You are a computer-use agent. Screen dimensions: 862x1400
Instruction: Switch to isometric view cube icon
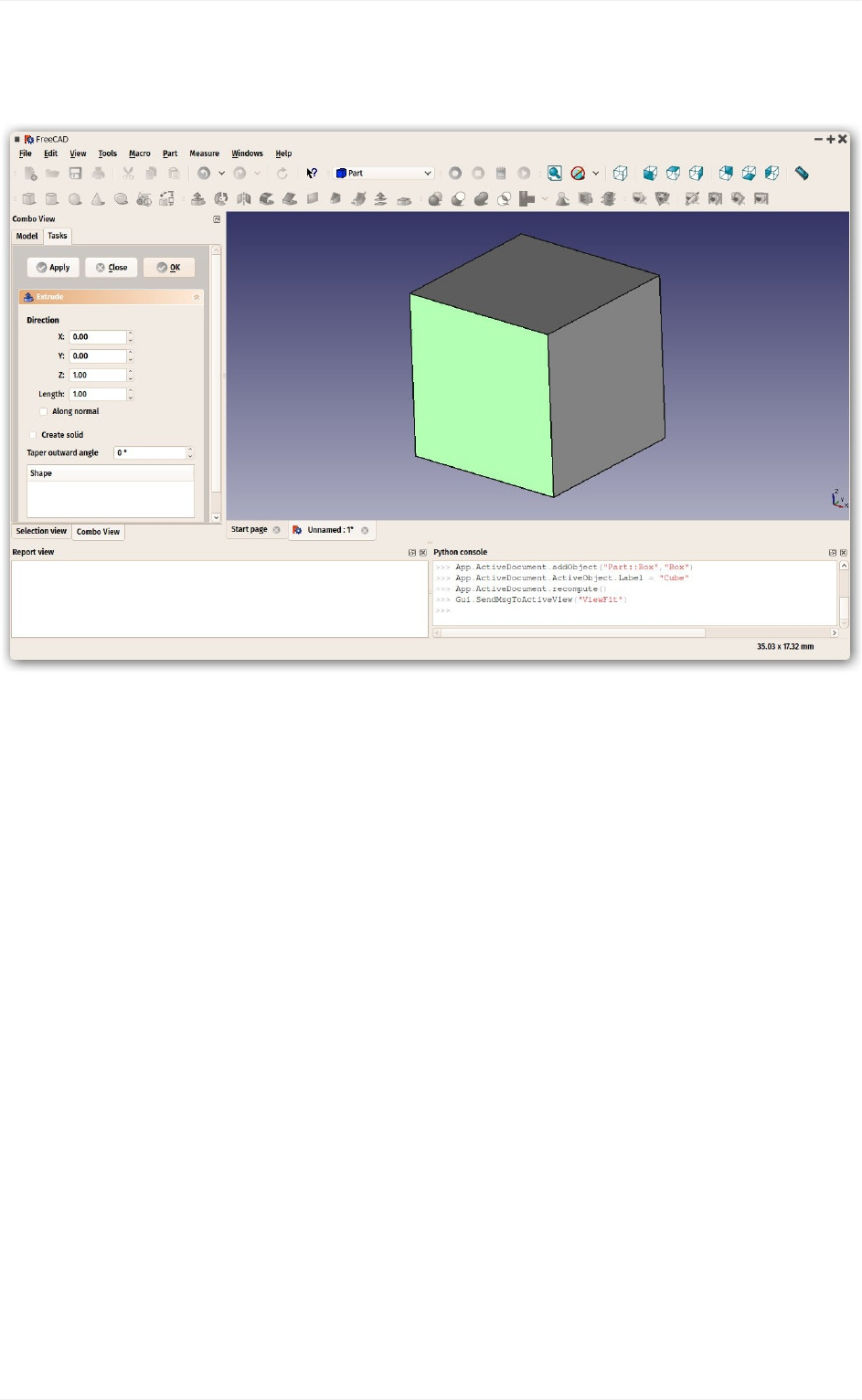(621, 173)
